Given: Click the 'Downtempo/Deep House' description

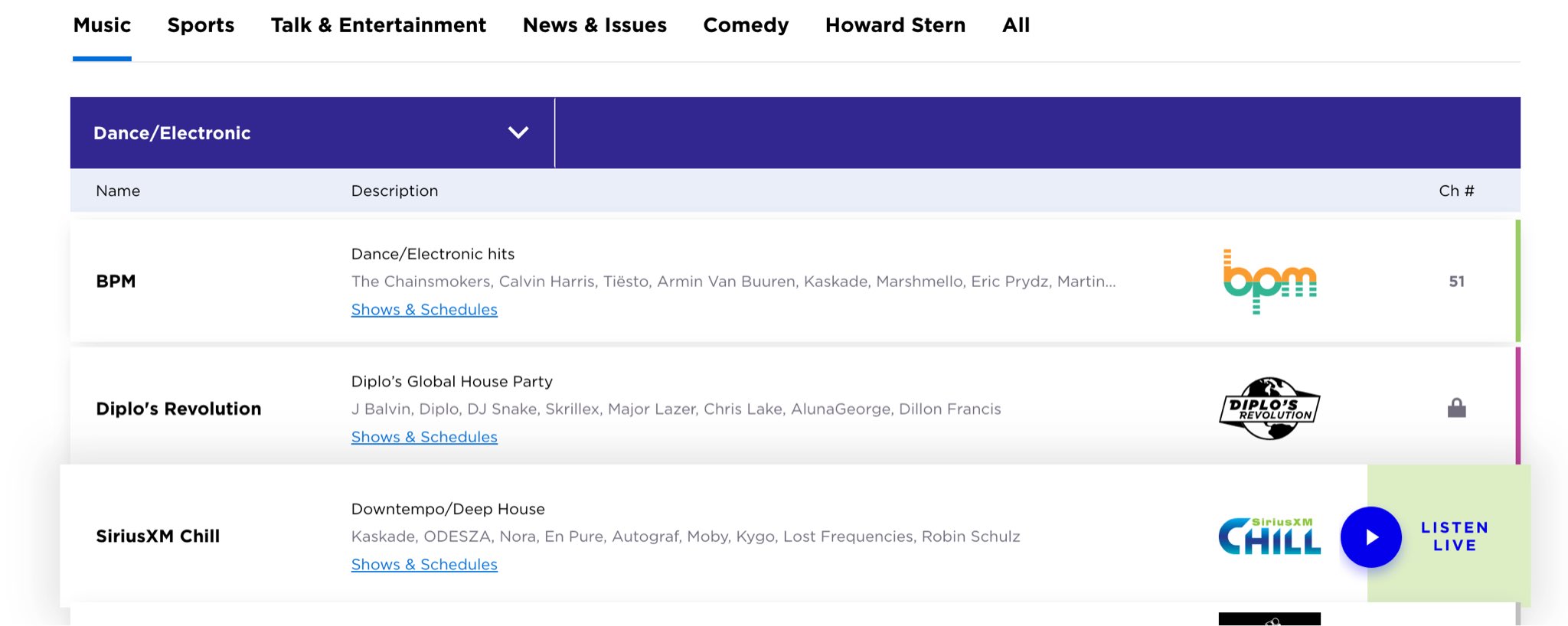Looking at the screenshot, I should coord(448,509).
